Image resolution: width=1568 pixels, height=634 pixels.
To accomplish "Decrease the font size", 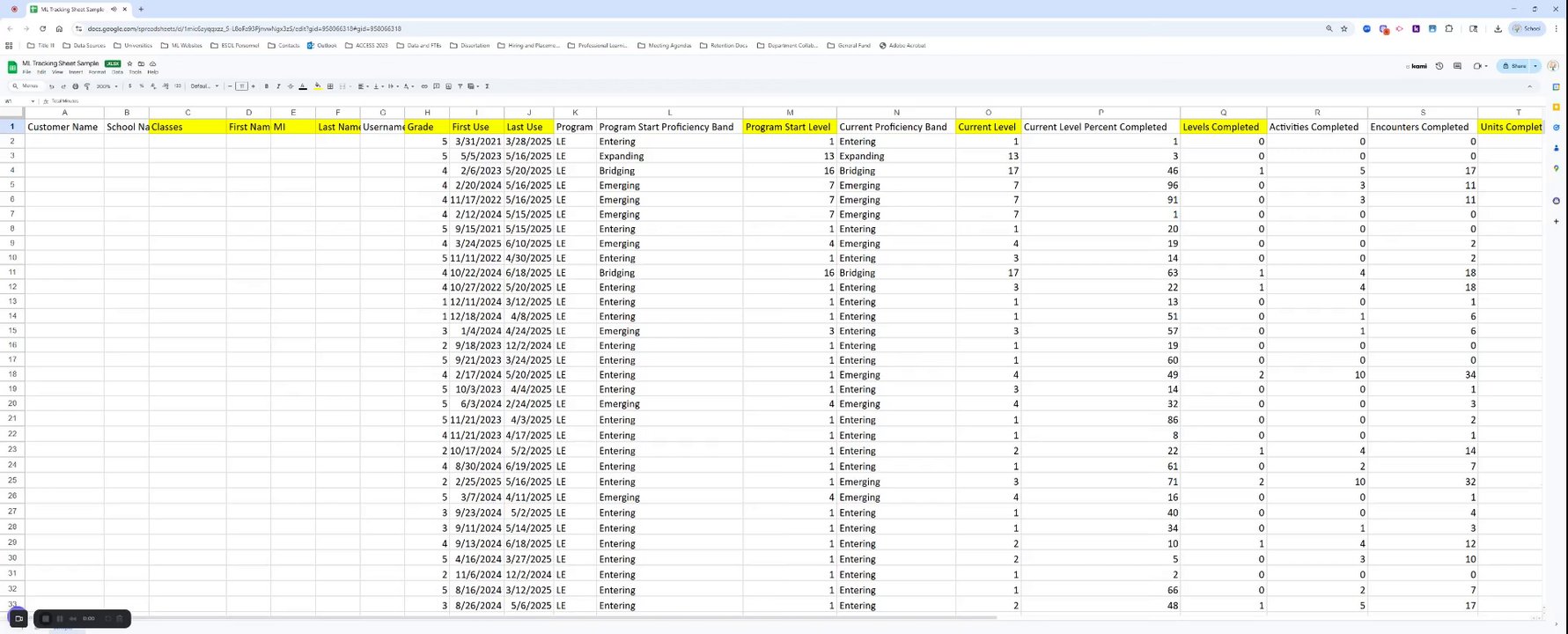I will click(x=231, y=86).
